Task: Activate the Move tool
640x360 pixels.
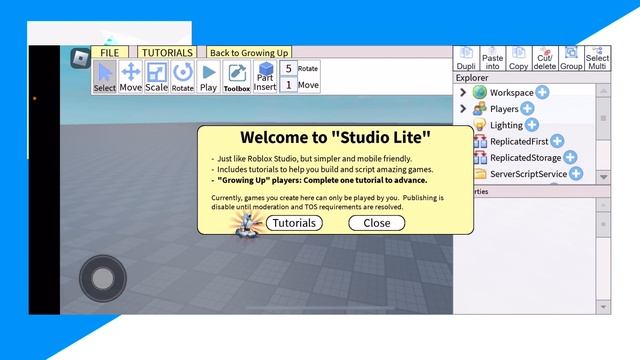Action: pos(131,77)
